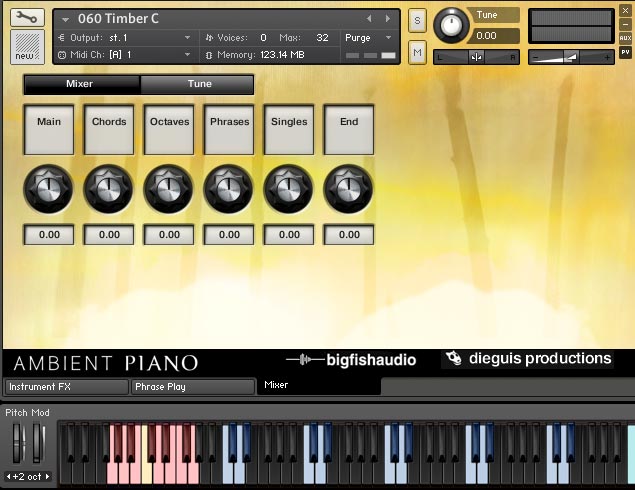The height and width of the screenshot is (490, 635).
Task: Toggle the End layer button
Action: point(349,130)
